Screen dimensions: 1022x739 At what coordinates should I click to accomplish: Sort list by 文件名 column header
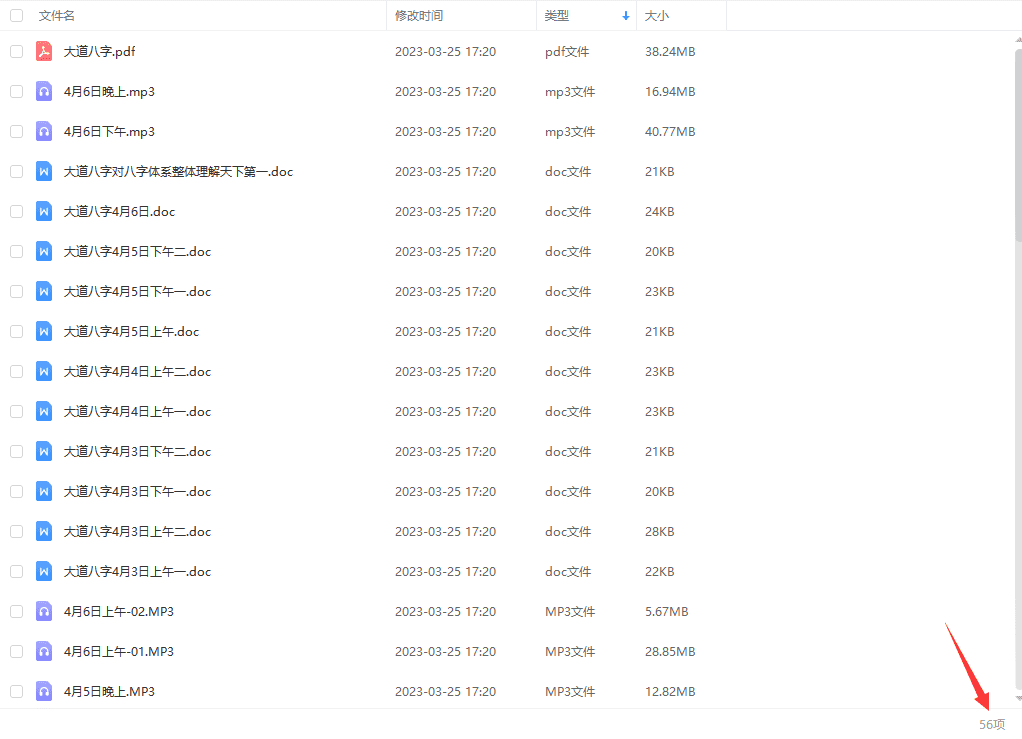57,16
